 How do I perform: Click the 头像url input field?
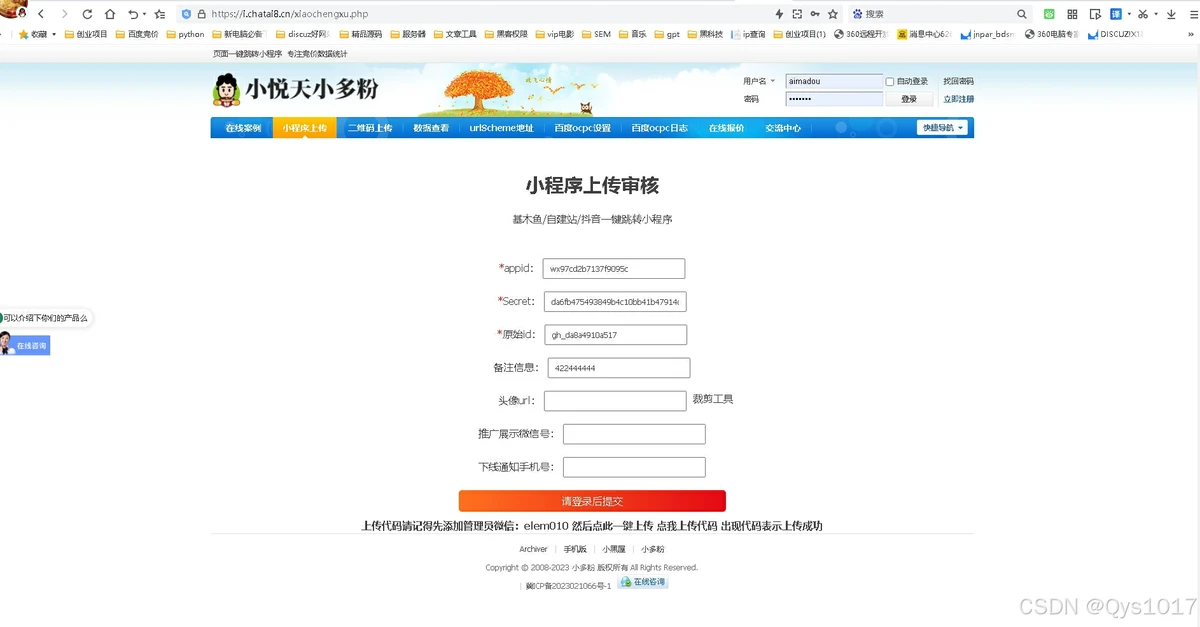pos(615,401)
